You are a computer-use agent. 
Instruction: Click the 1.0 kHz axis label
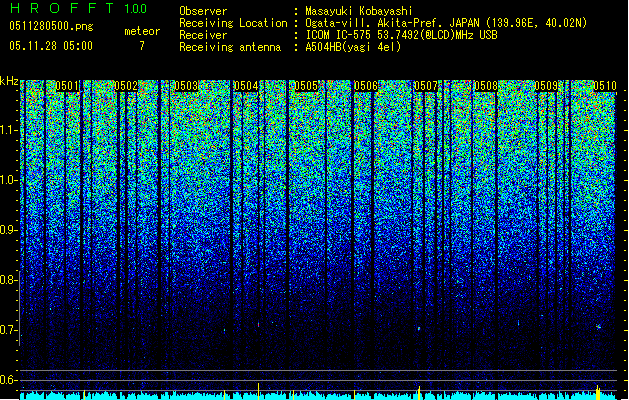pyautogui.click(x=9, y=181)
